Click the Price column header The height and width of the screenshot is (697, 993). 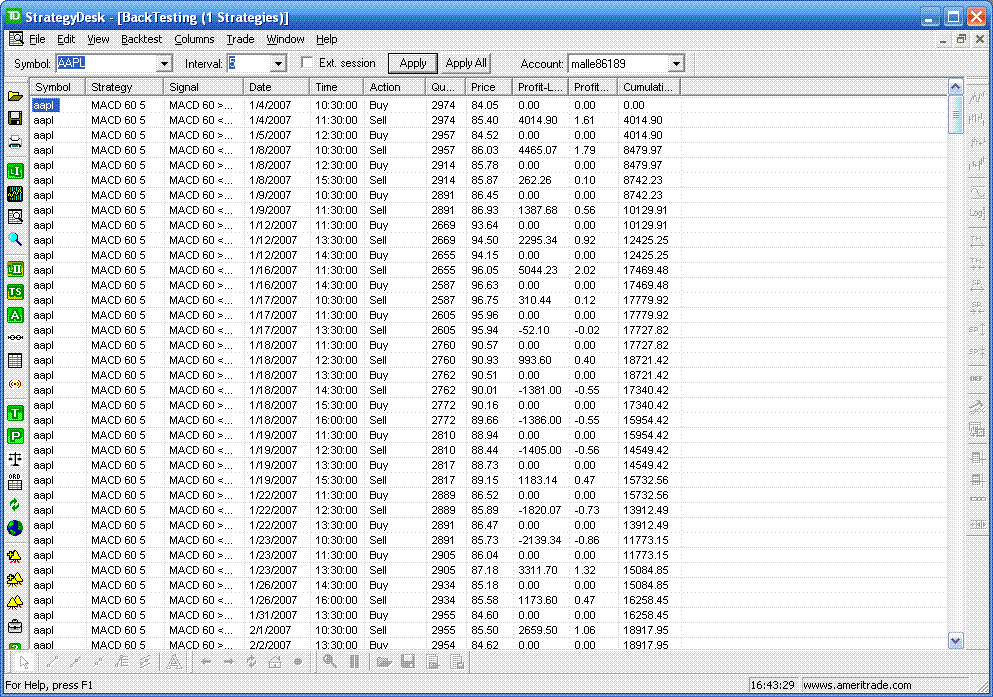coord(489,87)
